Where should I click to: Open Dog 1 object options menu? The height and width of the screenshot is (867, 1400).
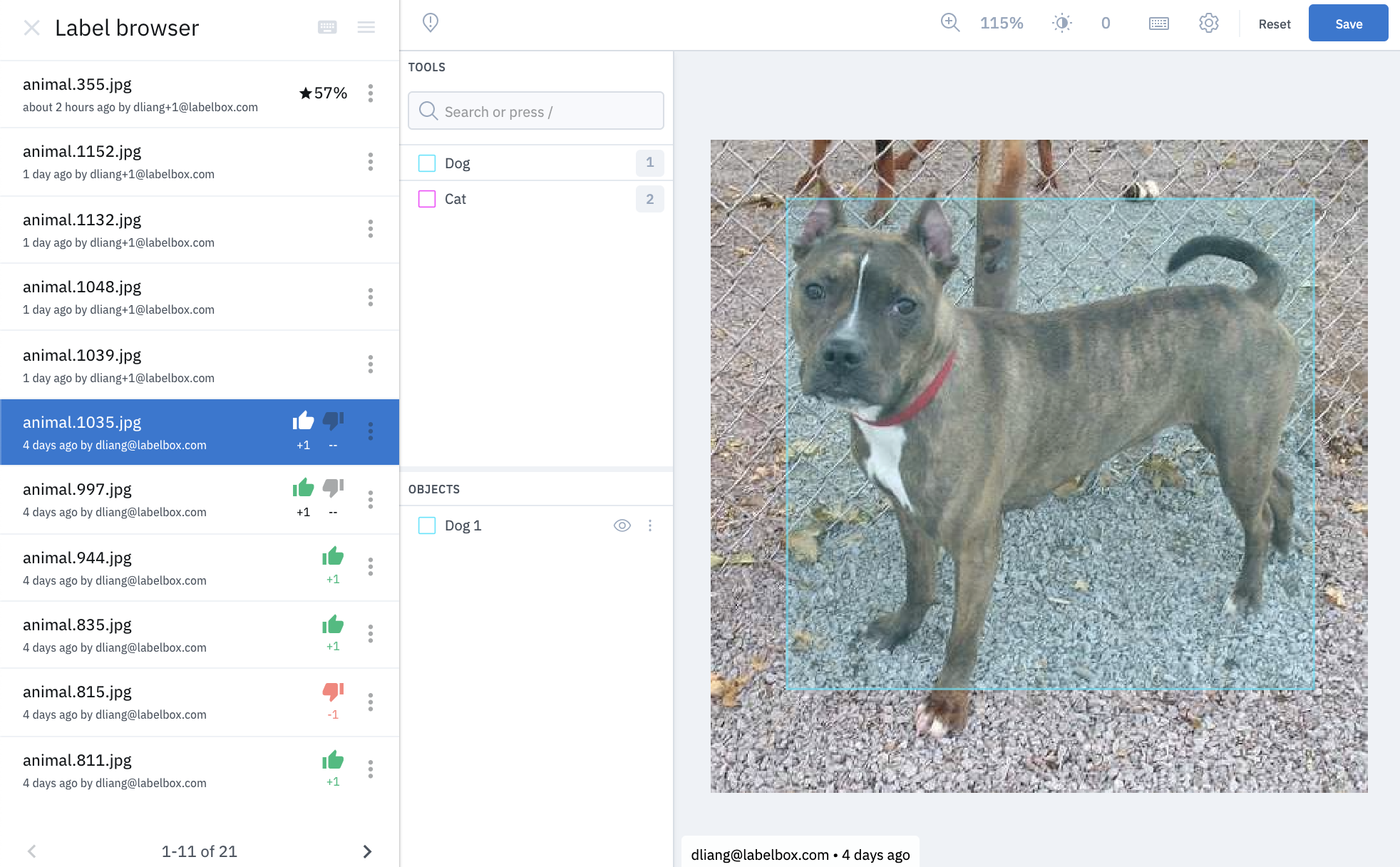pos(650,525)
